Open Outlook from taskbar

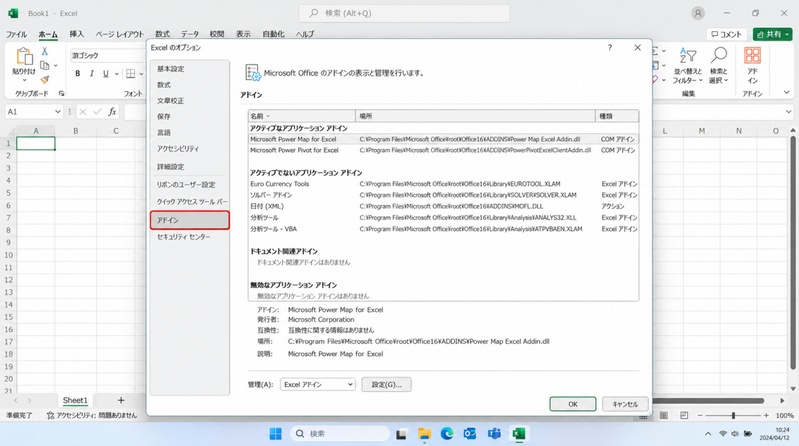[470, 434]
